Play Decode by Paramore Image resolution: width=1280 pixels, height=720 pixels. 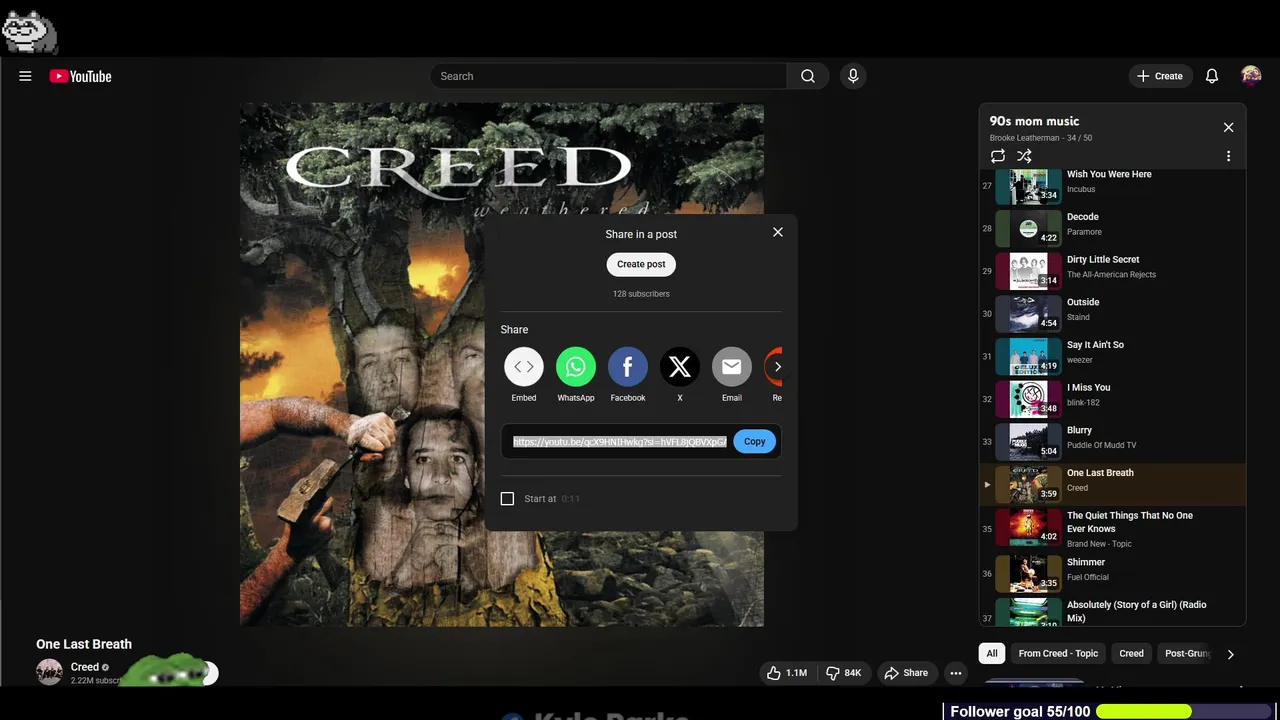coord(1112,228)
